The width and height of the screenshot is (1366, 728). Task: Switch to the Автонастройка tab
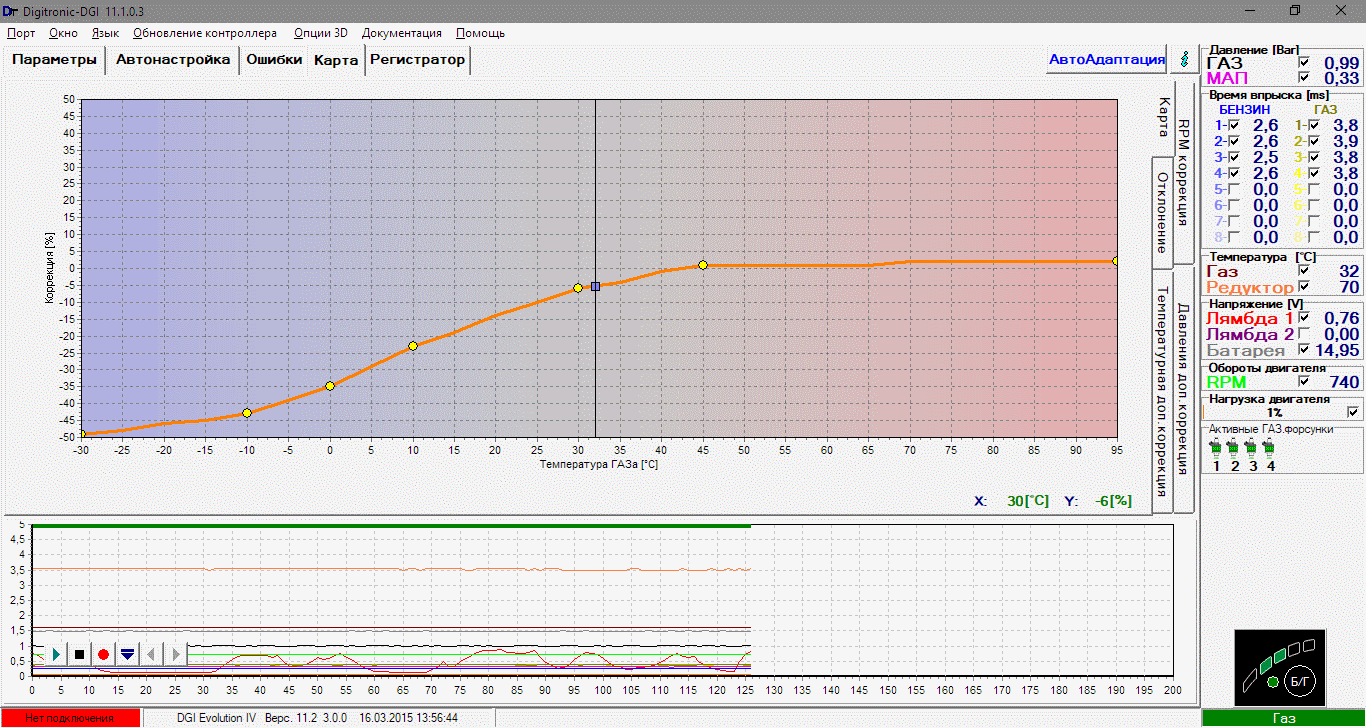(173, 60)
